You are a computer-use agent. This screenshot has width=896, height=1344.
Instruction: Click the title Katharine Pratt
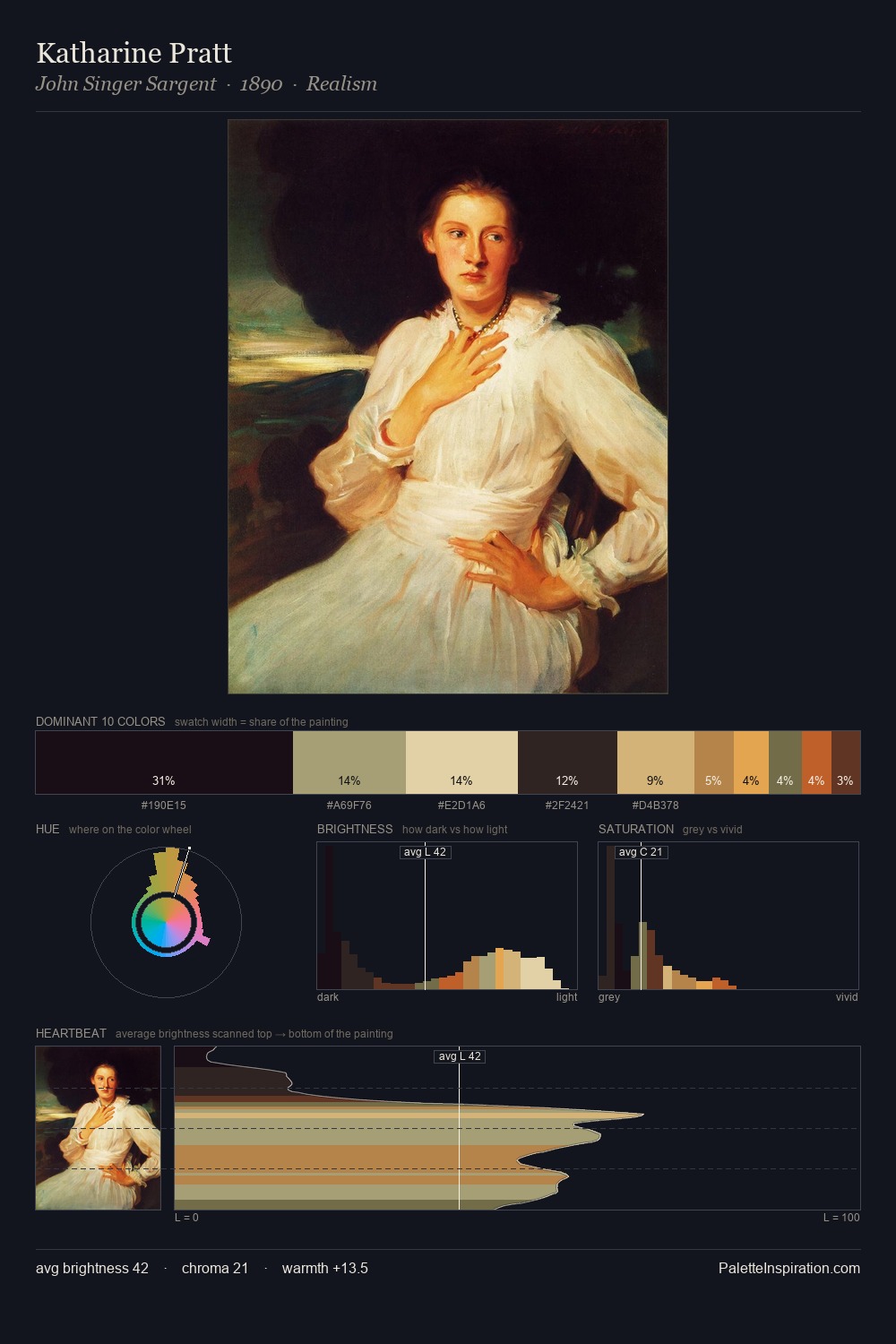click(x=134, y=53)
